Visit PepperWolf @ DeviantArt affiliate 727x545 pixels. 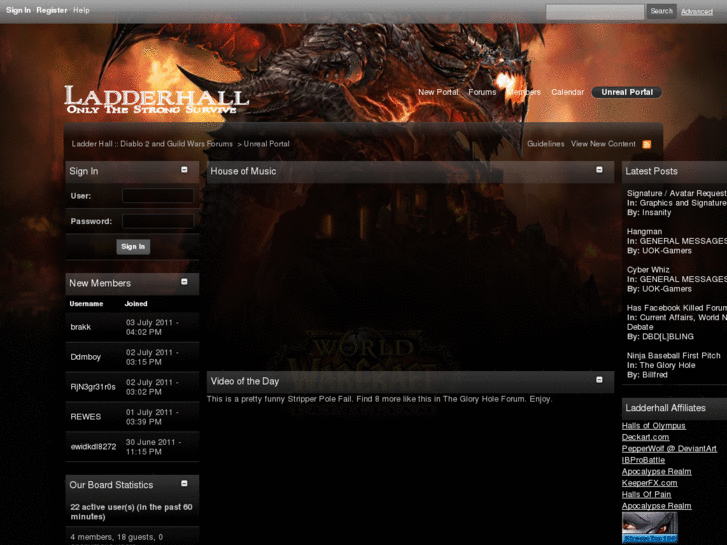point(669,449)
